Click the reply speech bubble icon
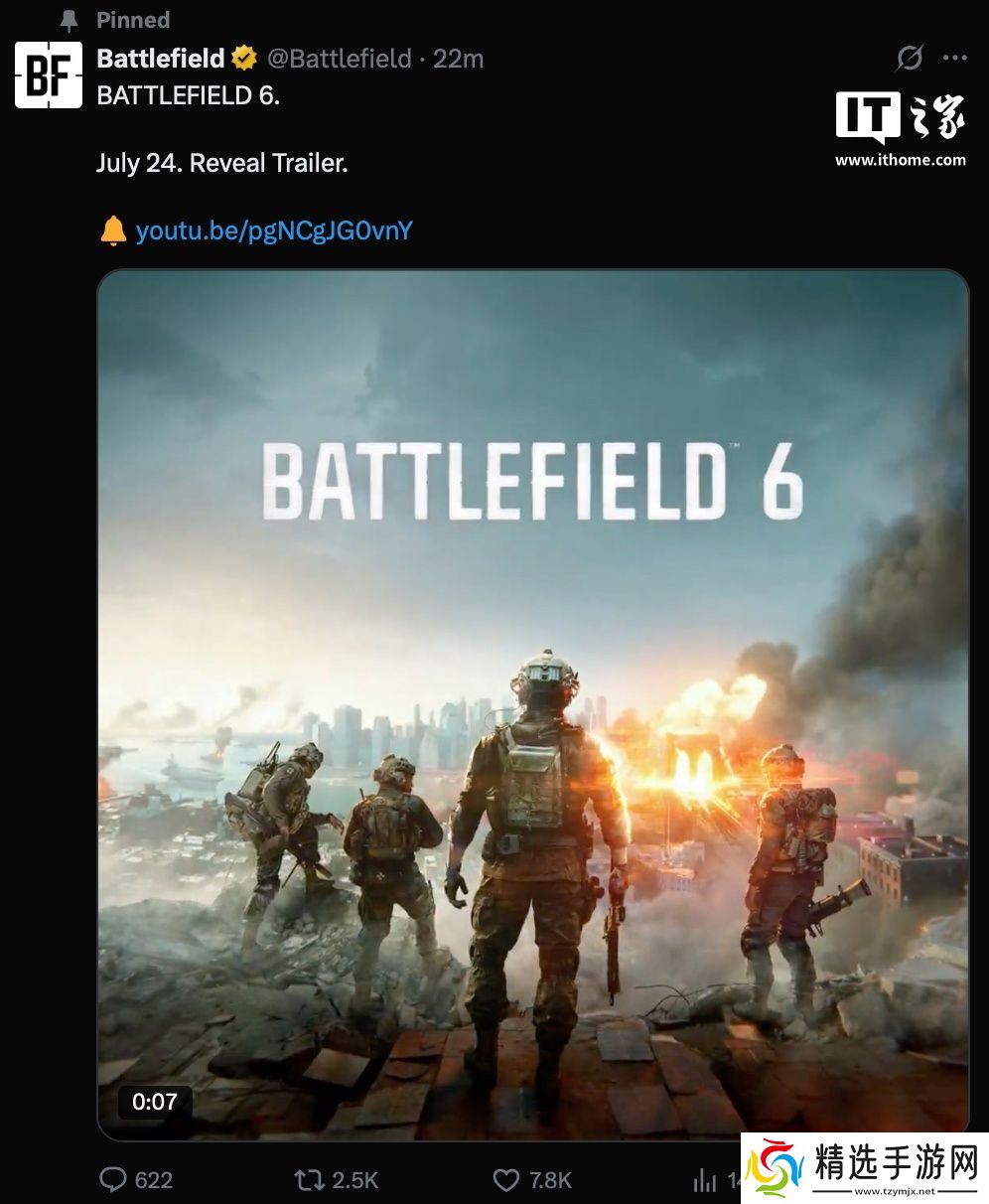Screen dimensions: 989x1204 pyautogui.click(x=113, y=1179)
